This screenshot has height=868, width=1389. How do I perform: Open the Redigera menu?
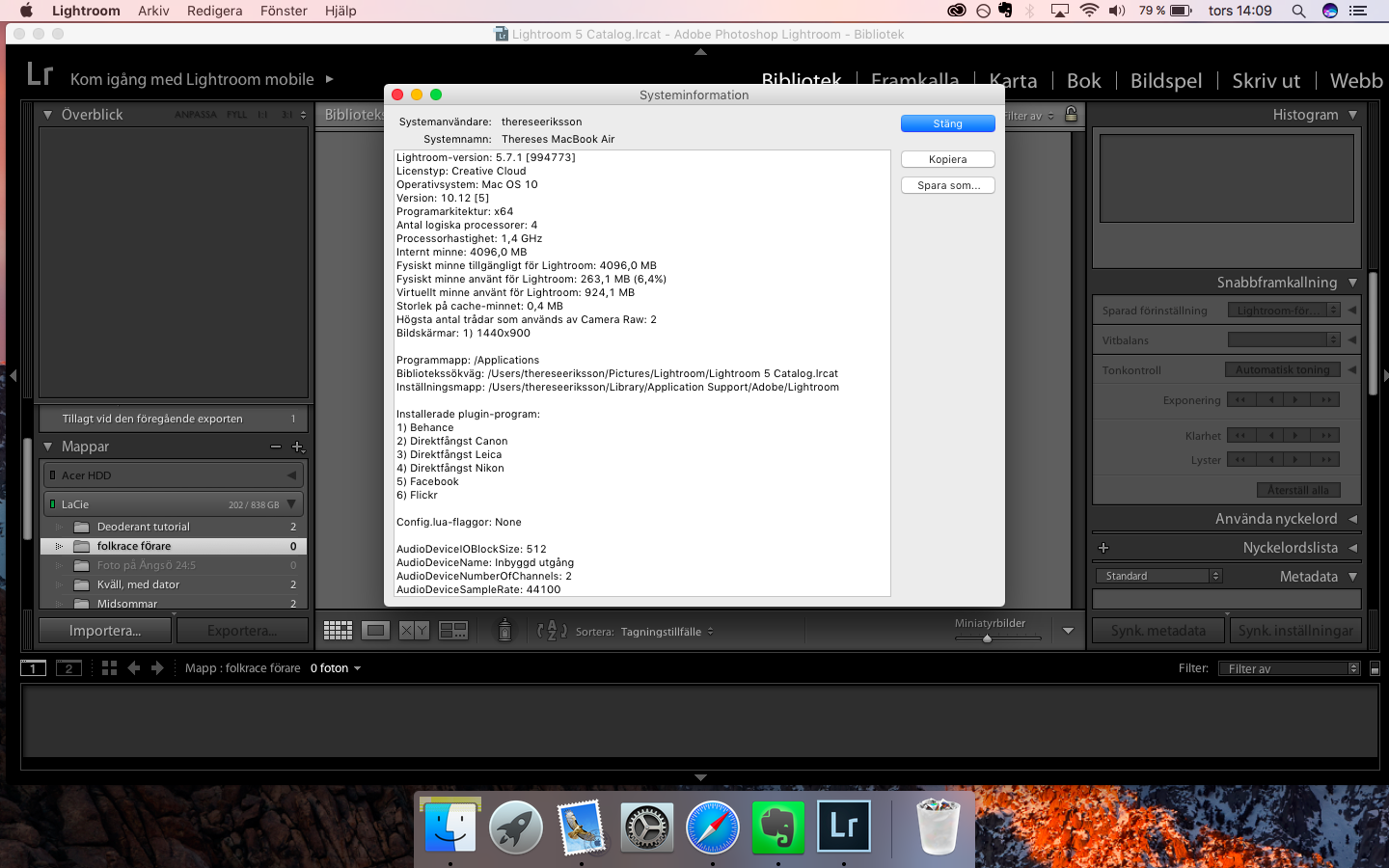(x=215, y=11)
